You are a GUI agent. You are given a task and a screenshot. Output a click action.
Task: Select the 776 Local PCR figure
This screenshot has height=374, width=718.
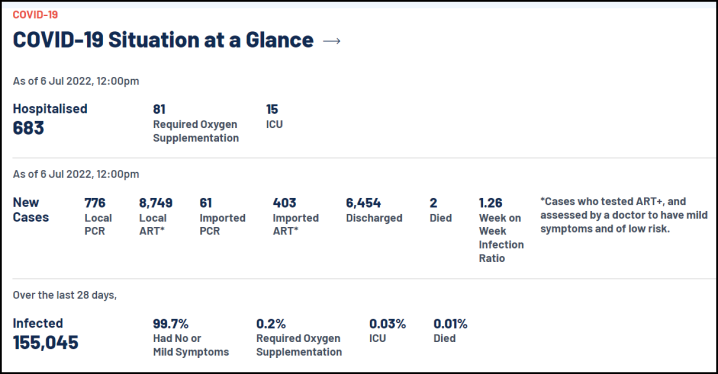click(x=98, y=217)
